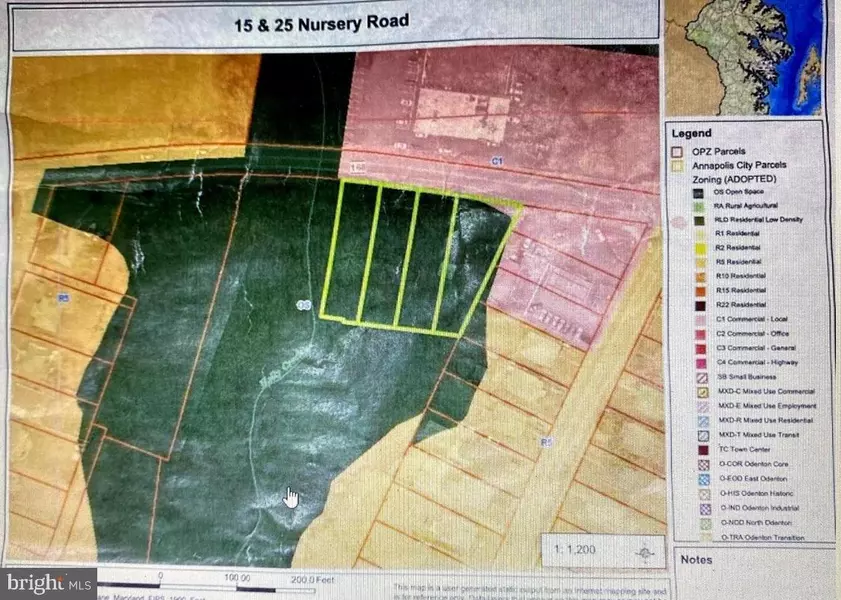The height and width of the screenshot is (600, 841).
Task: Click the Bright MLS logo watermark
Action: click(x=49, y=579)
